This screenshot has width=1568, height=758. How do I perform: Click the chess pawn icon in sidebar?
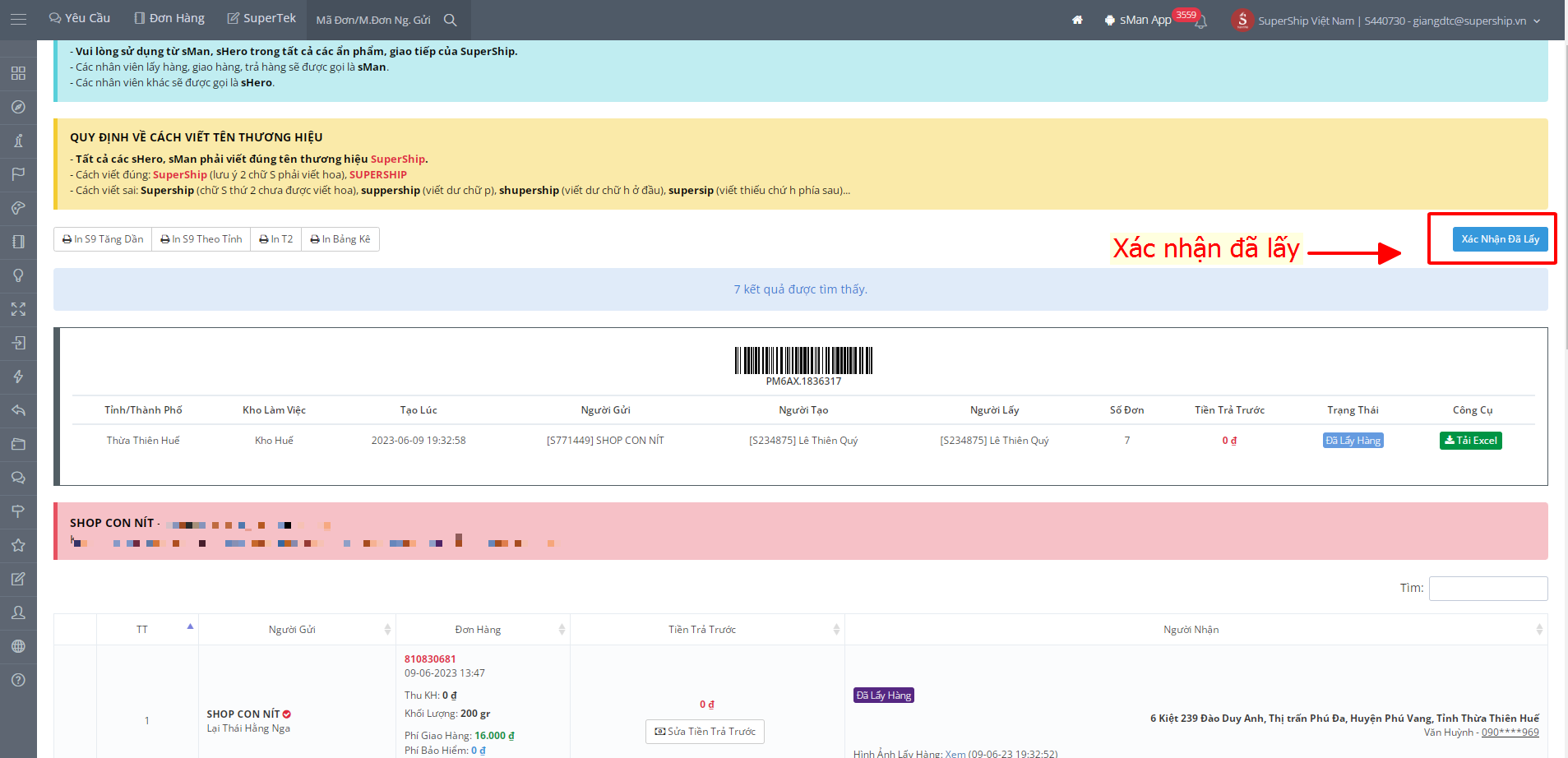click(x=18, y=141)
